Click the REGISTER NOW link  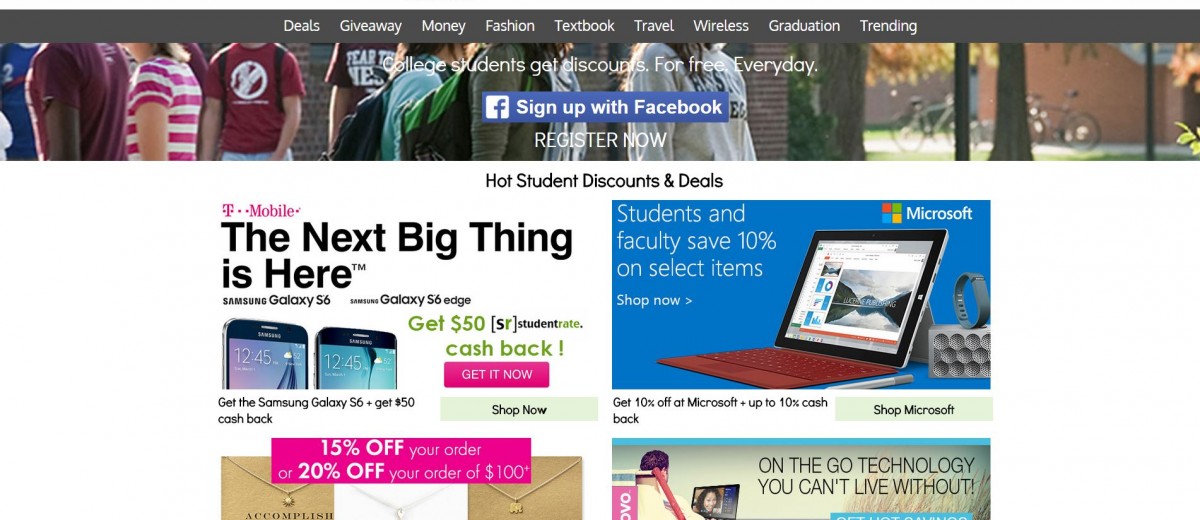(600, 140)
